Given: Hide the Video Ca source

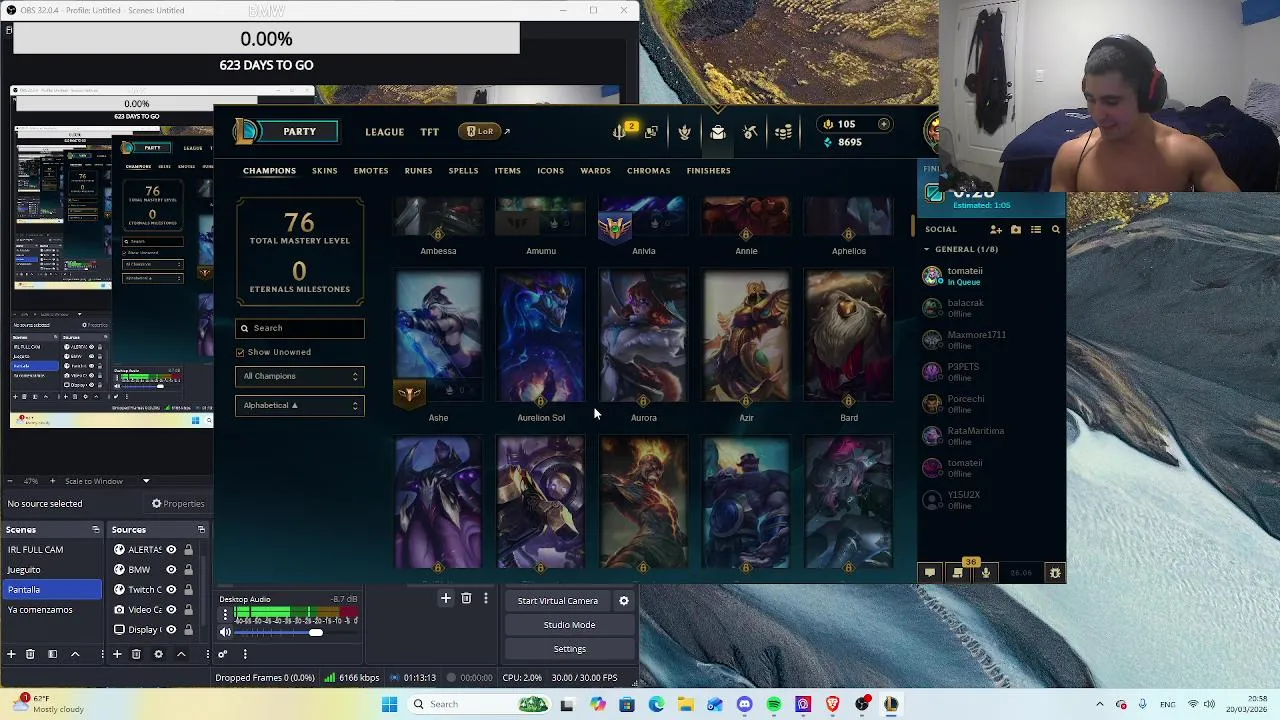Looking at the screenshot, I should 171,610.
